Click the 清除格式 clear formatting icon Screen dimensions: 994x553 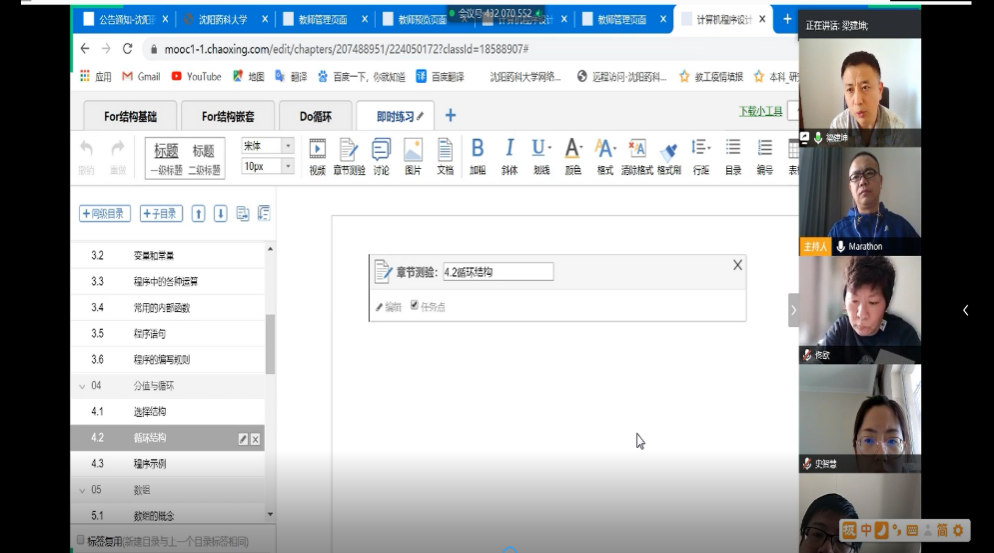pos(636,155)
